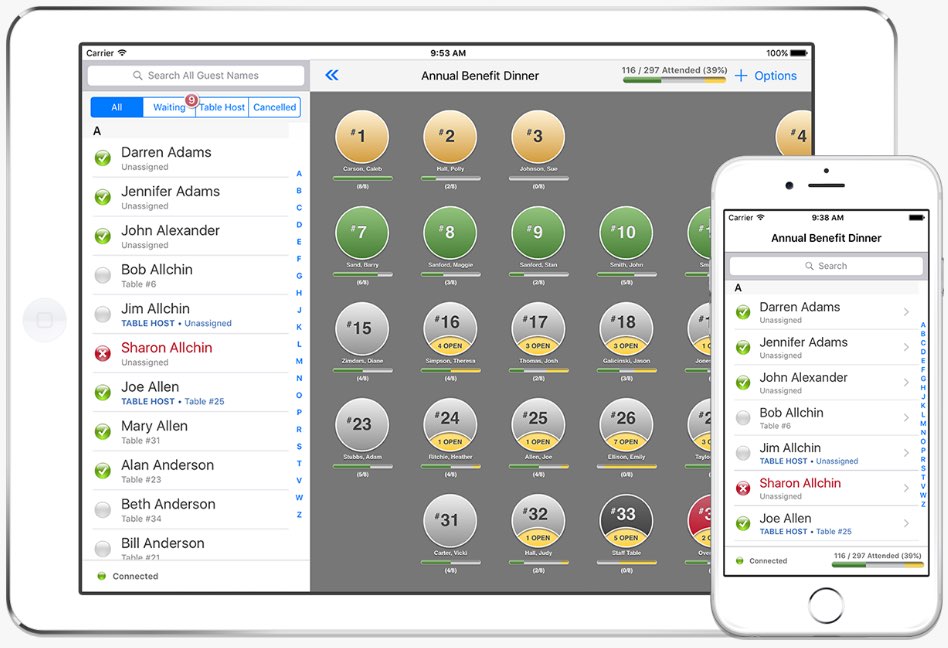Expand Darren Adams details on iPhone
The width and height of the screenshot is (948, 648).
(x=906, y=312)
